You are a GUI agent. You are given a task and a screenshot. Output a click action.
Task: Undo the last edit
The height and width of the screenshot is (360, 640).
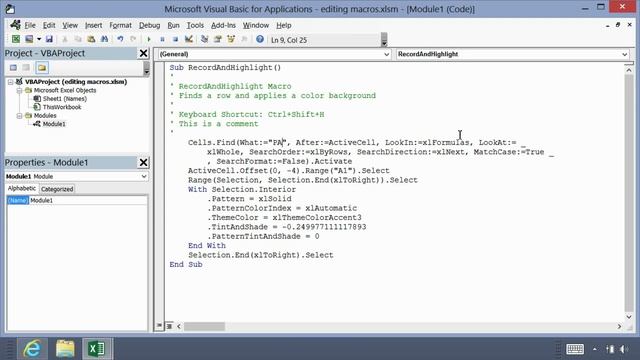tap(120, 39)
